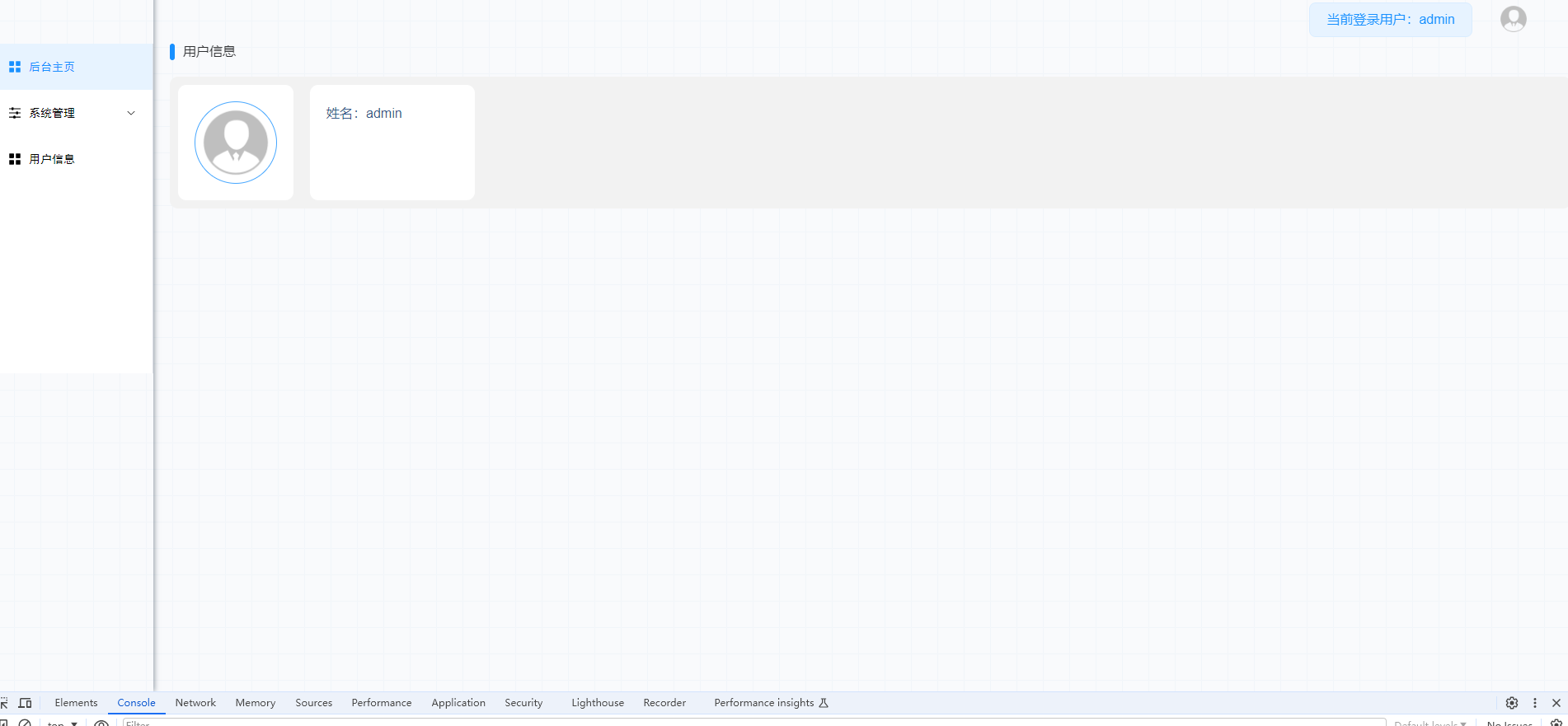Click the large profile avatar image
Viewport: 1568px width, 726px height.
tap(236, 143)
